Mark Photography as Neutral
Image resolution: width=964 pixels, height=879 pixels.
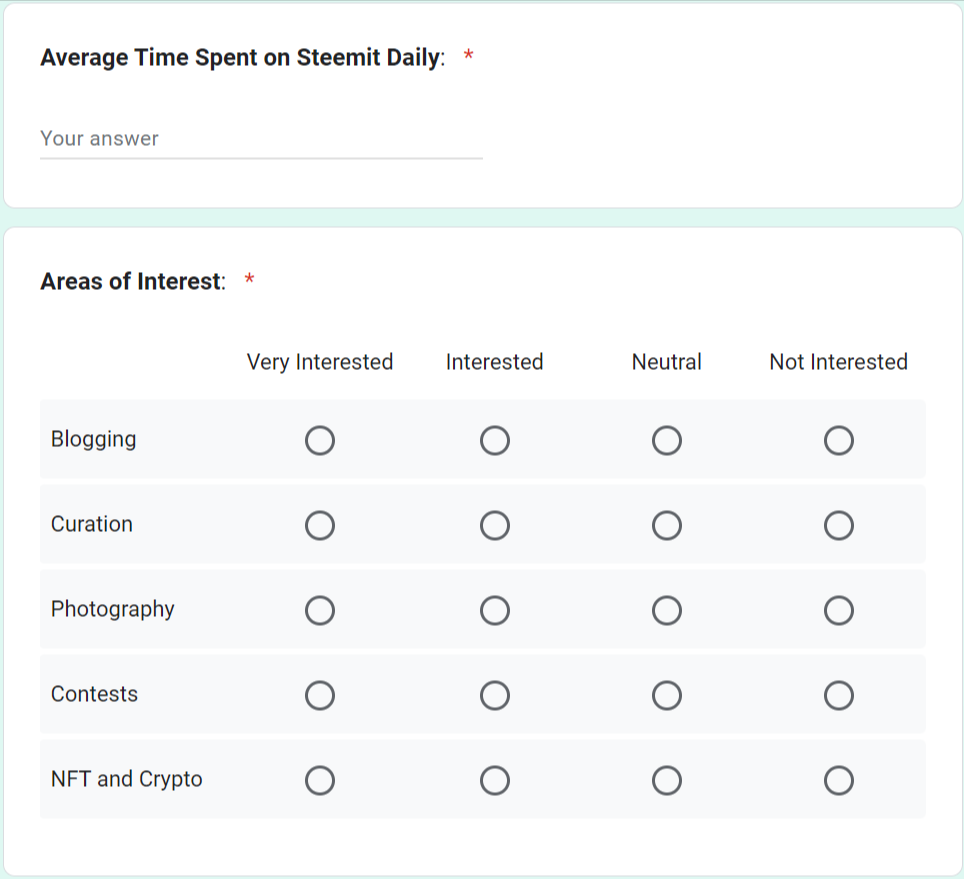click(x=667, y=610)
